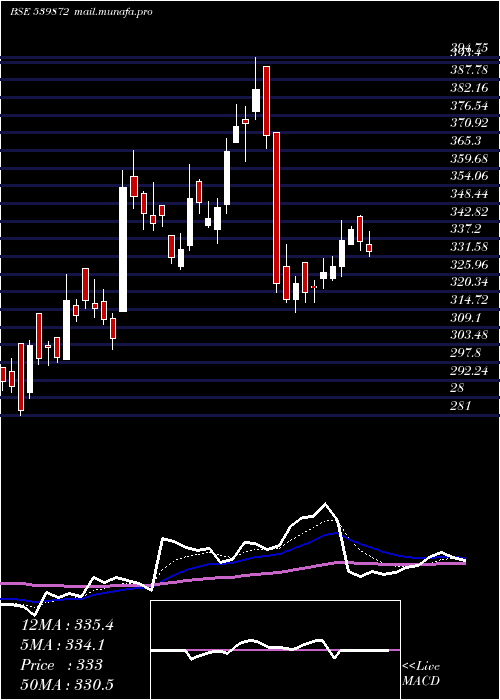Viewport: 500px width, 700px height.
Task: Click the <<Live MACD label
Action: point(421,674)
